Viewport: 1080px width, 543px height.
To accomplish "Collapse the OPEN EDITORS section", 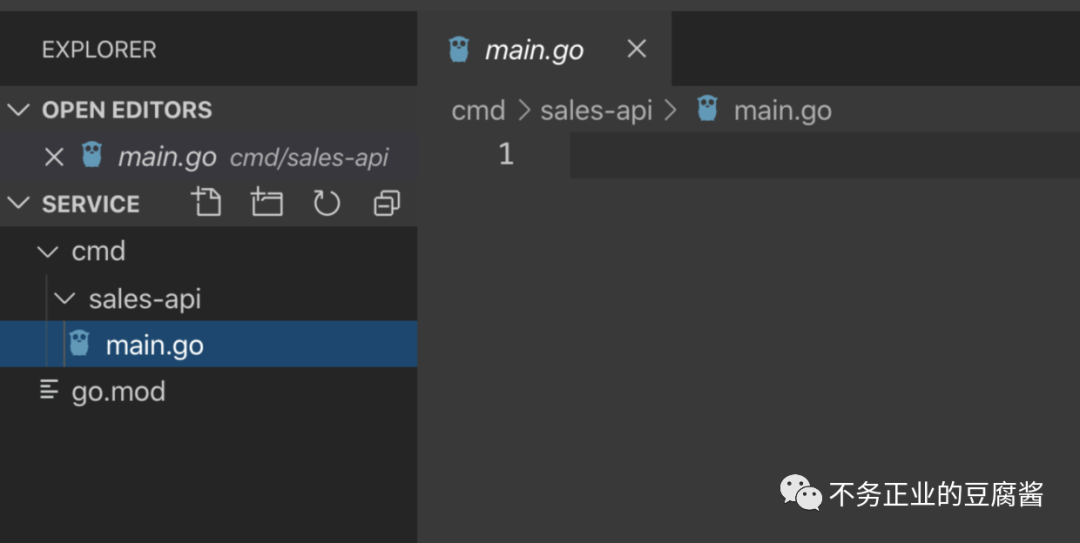I will (18, 110).
